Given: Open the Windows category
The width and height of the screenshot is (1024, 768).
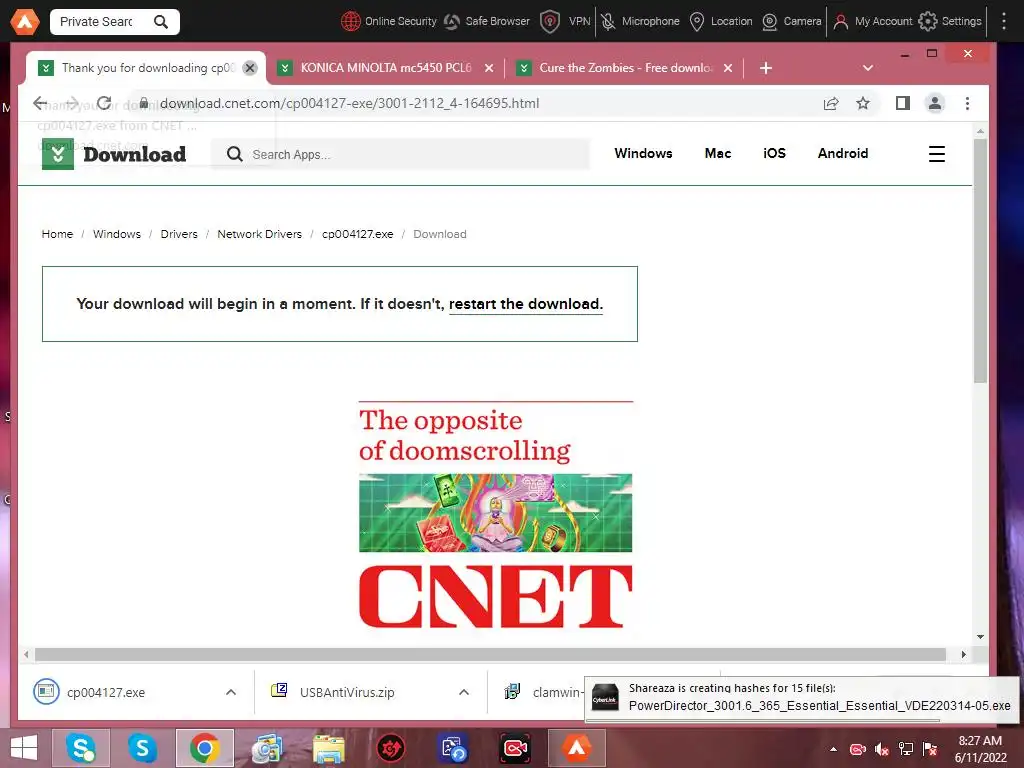Looking at the screenshot, I should tap(643, 153).
